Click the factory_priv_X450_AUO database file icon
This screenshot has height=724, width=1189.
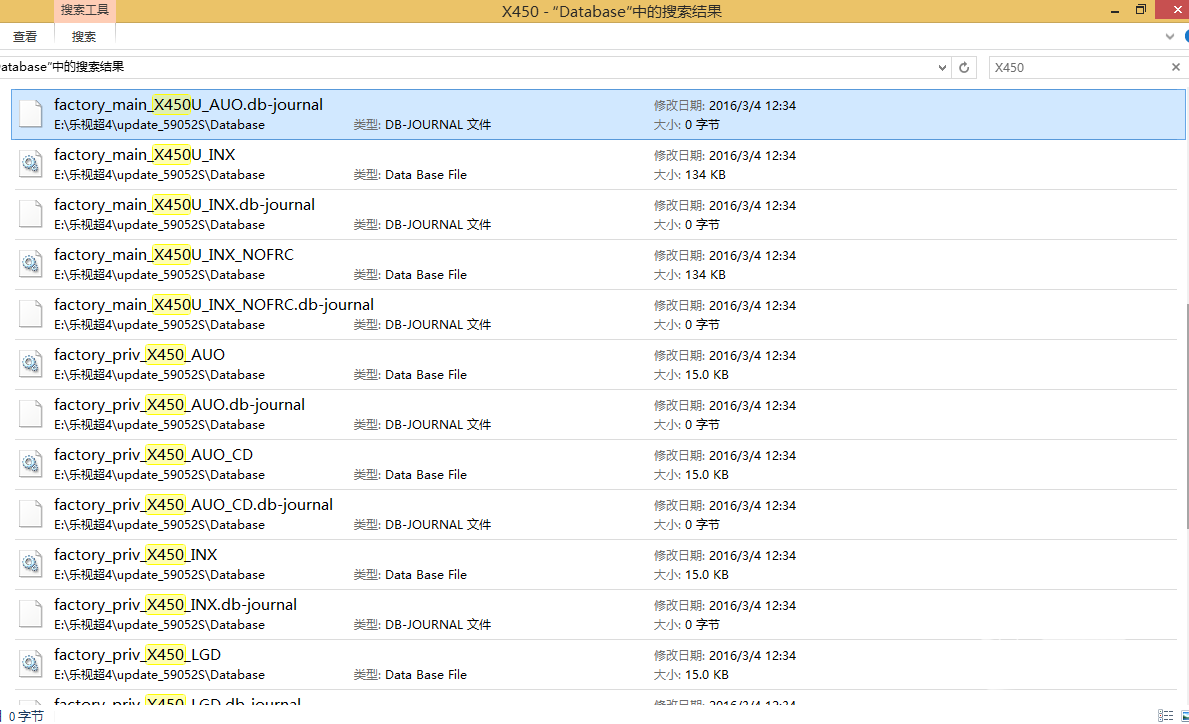pyautogui.click(x=30, y=364)
